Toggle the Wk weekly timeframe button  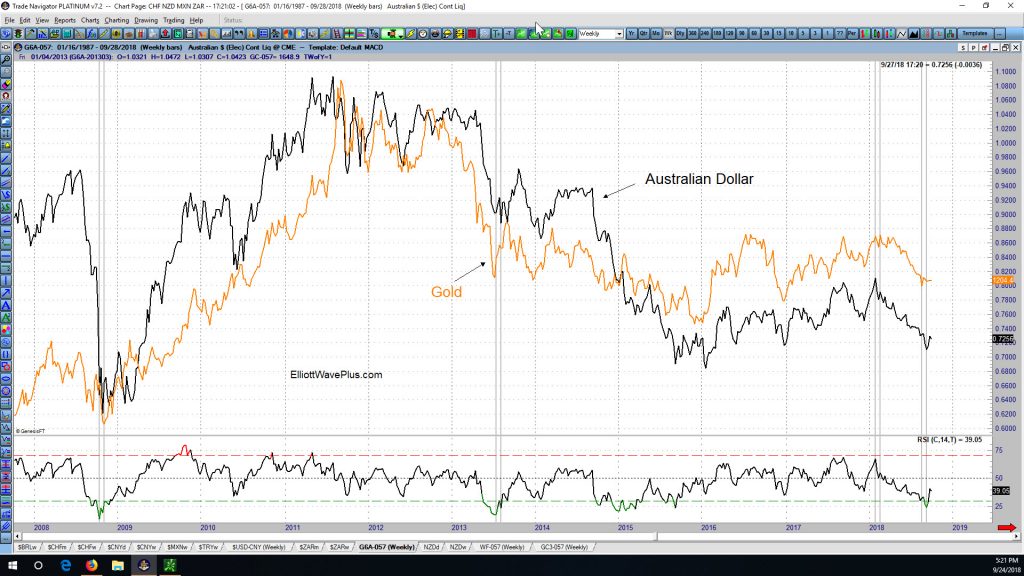668,33
